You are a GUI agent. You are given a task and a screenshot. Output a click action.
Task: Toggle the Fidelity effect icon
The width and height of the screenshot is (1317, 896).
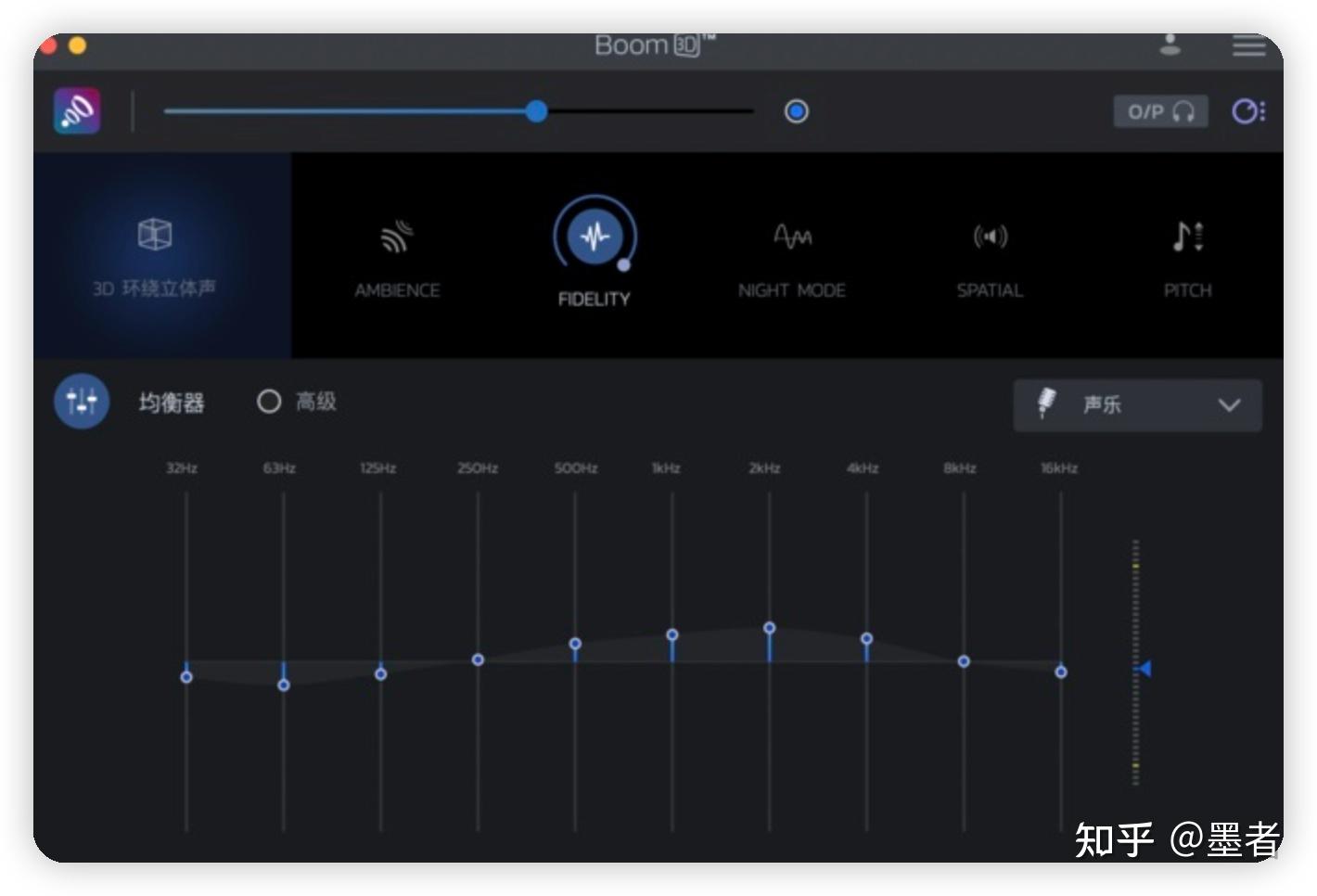tap(595, 236)
